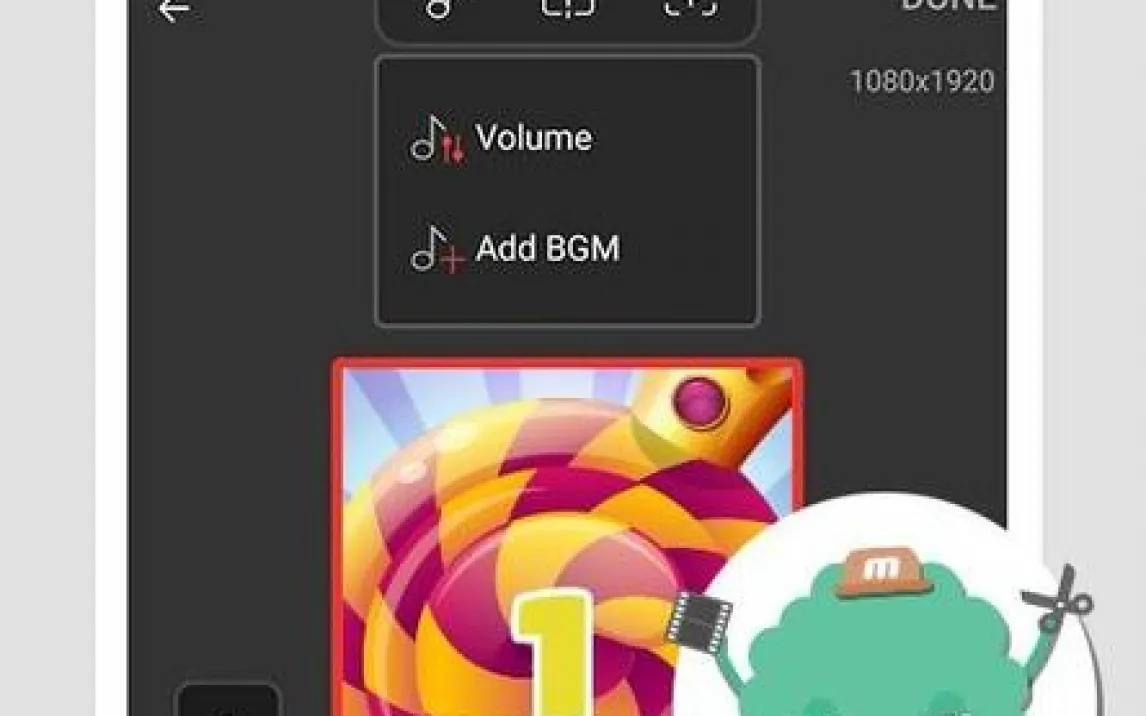Click the scissors icon held by mascot
Image resolution: width=1146 pixels, height=716 pixels.
1059,598
